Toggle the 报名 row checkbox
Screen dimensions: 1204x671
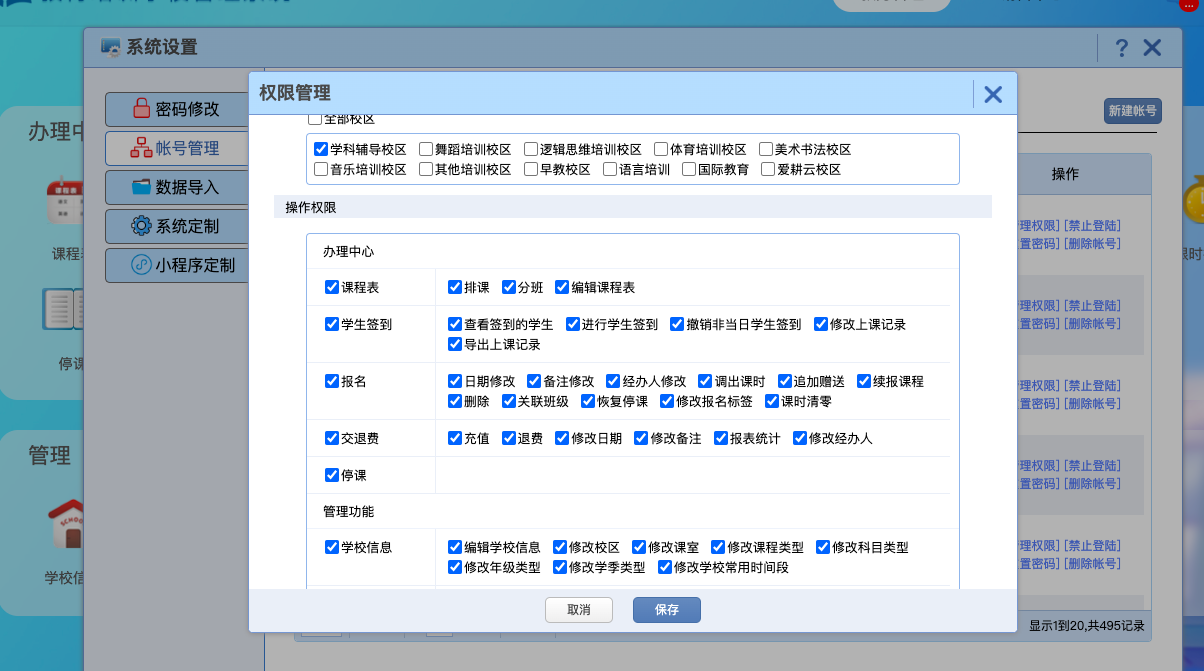click(x=332, y=381)
